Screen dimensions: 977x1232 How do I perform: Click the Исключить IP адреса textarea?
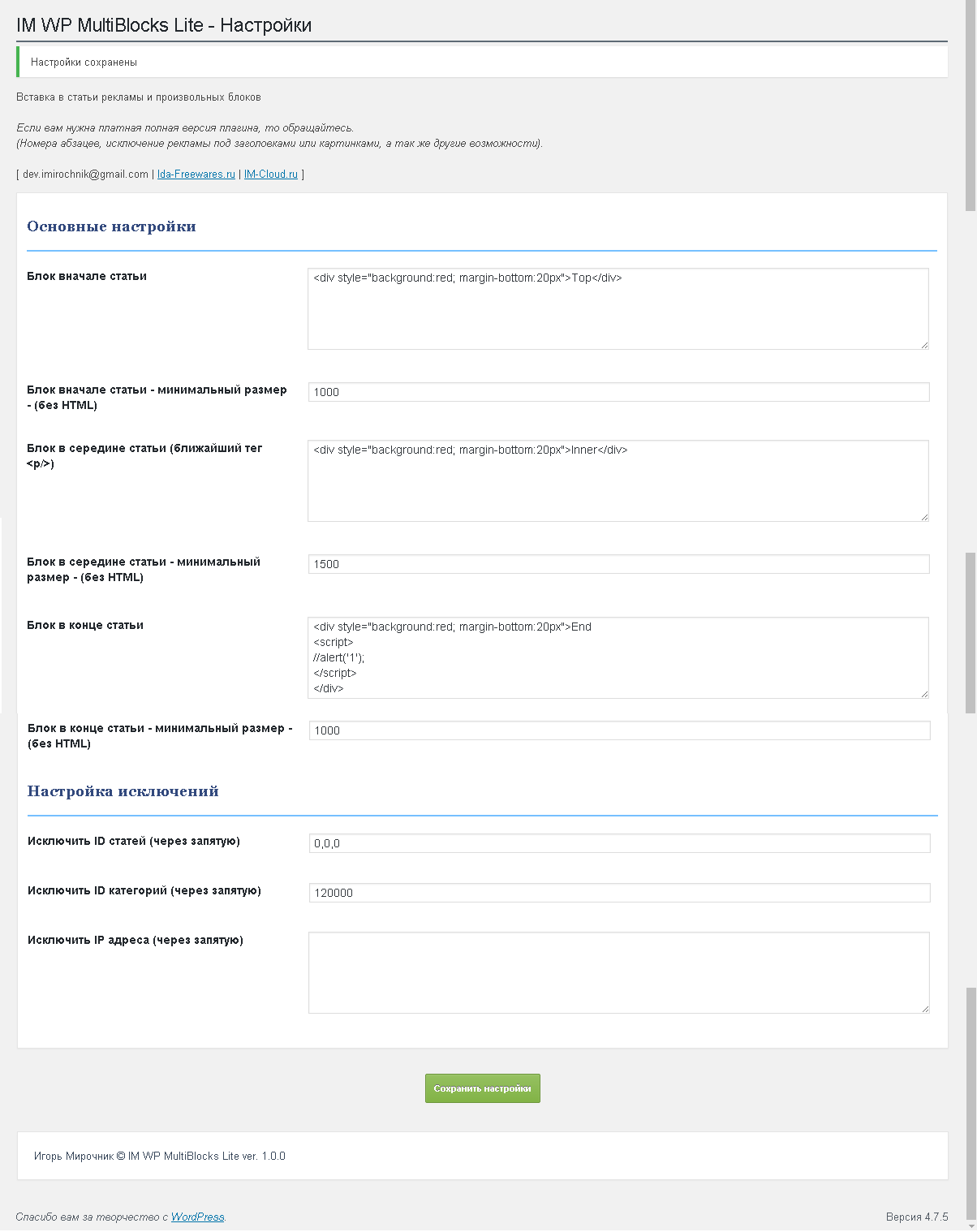point(618,972)
